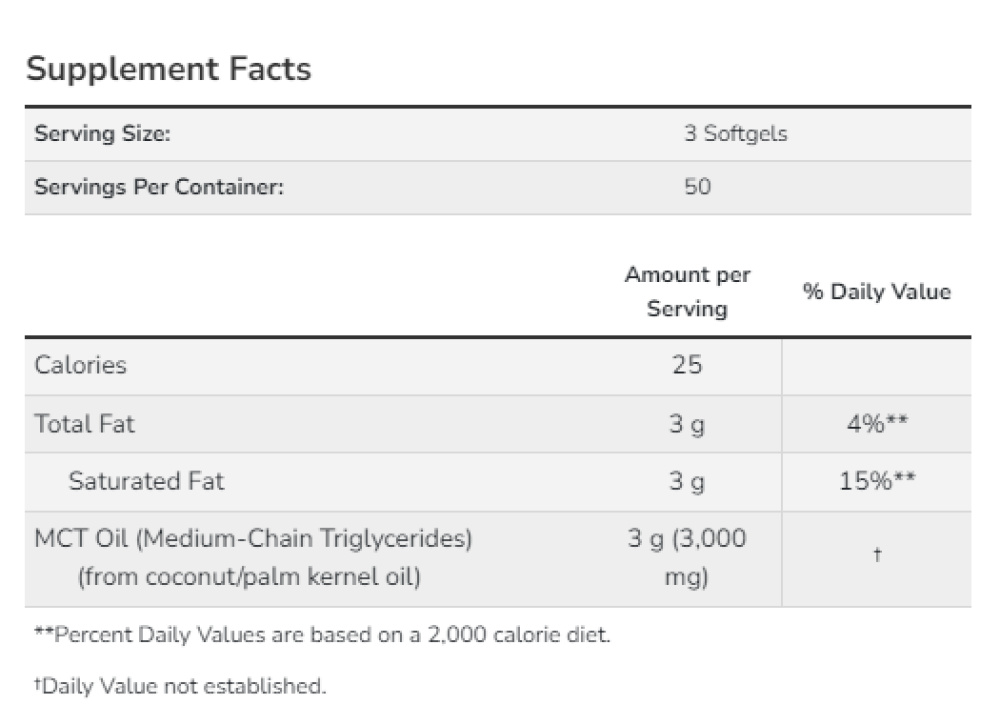
Task: Select the 3 g (3,000 mg) amount
Action: pyautogui.click(x=687, y=558)
